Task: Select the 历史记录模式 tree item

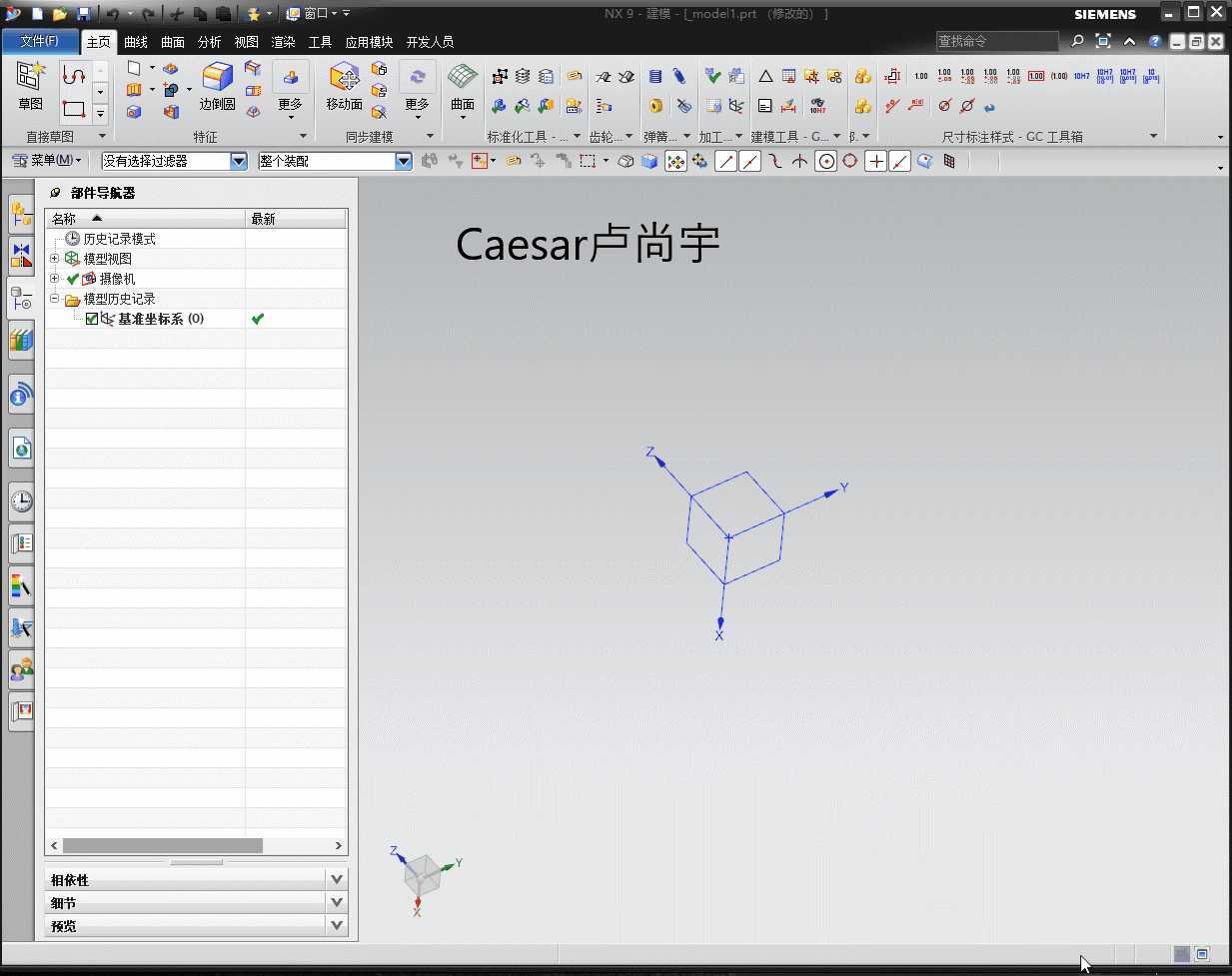Action: point(119,239)
